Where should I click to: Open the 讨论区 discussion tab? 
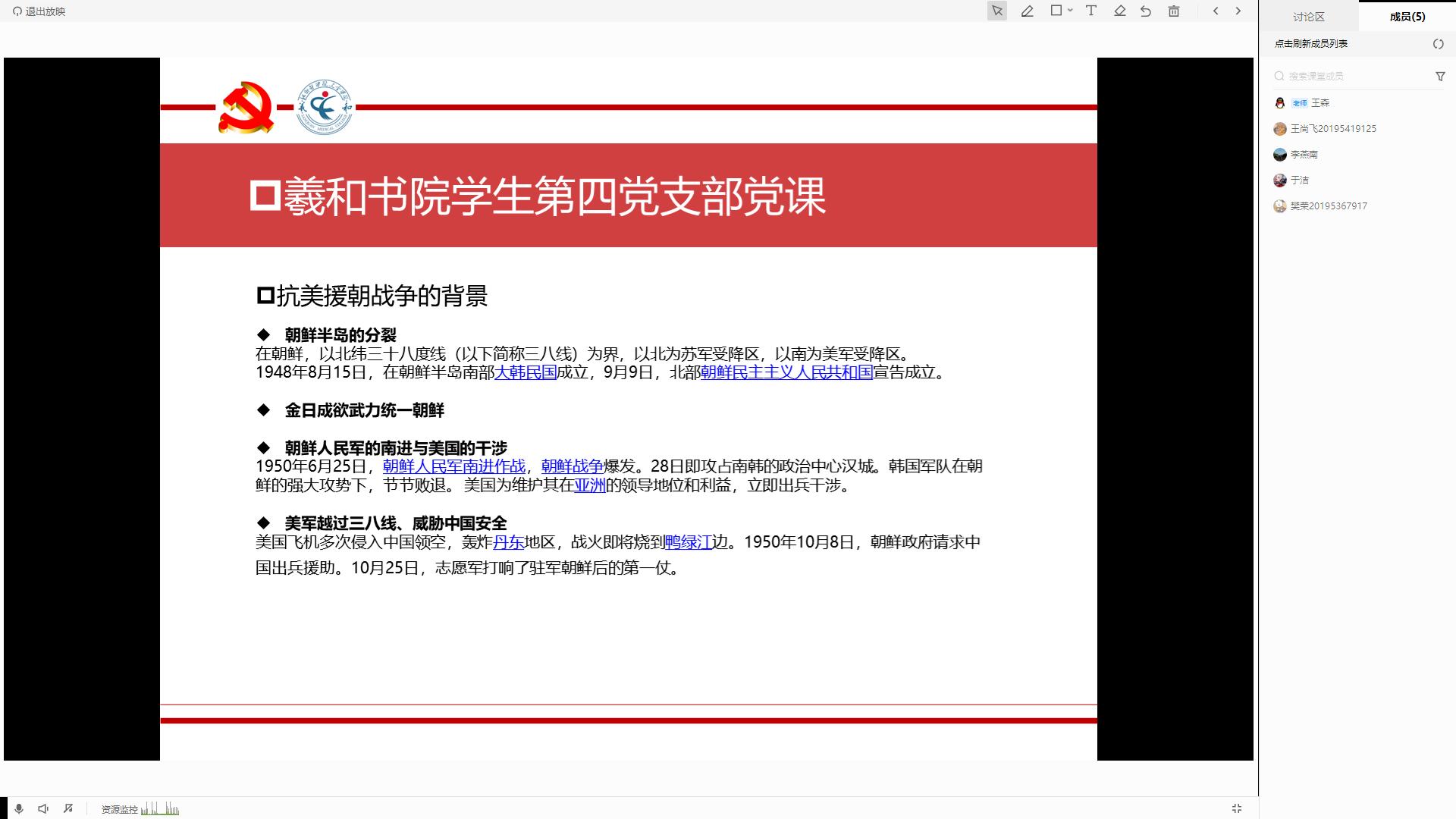tap(1308, 17)
